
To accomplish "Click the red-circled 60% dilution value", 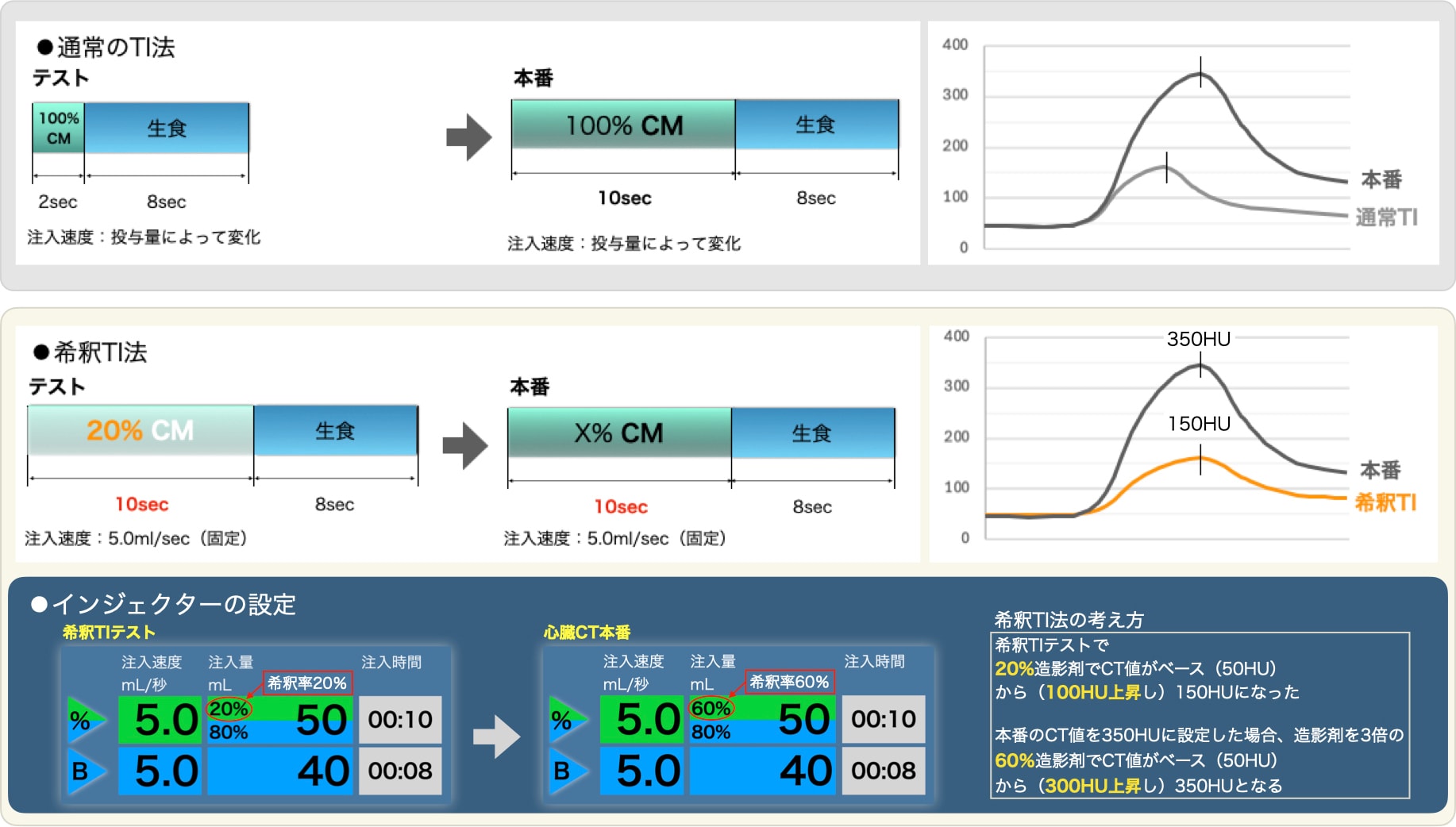I will (711, 708).
